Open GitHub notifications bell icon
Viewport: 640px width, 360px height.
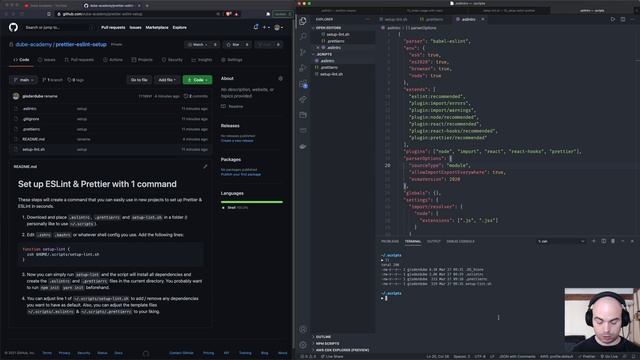(x=256, y=27)
